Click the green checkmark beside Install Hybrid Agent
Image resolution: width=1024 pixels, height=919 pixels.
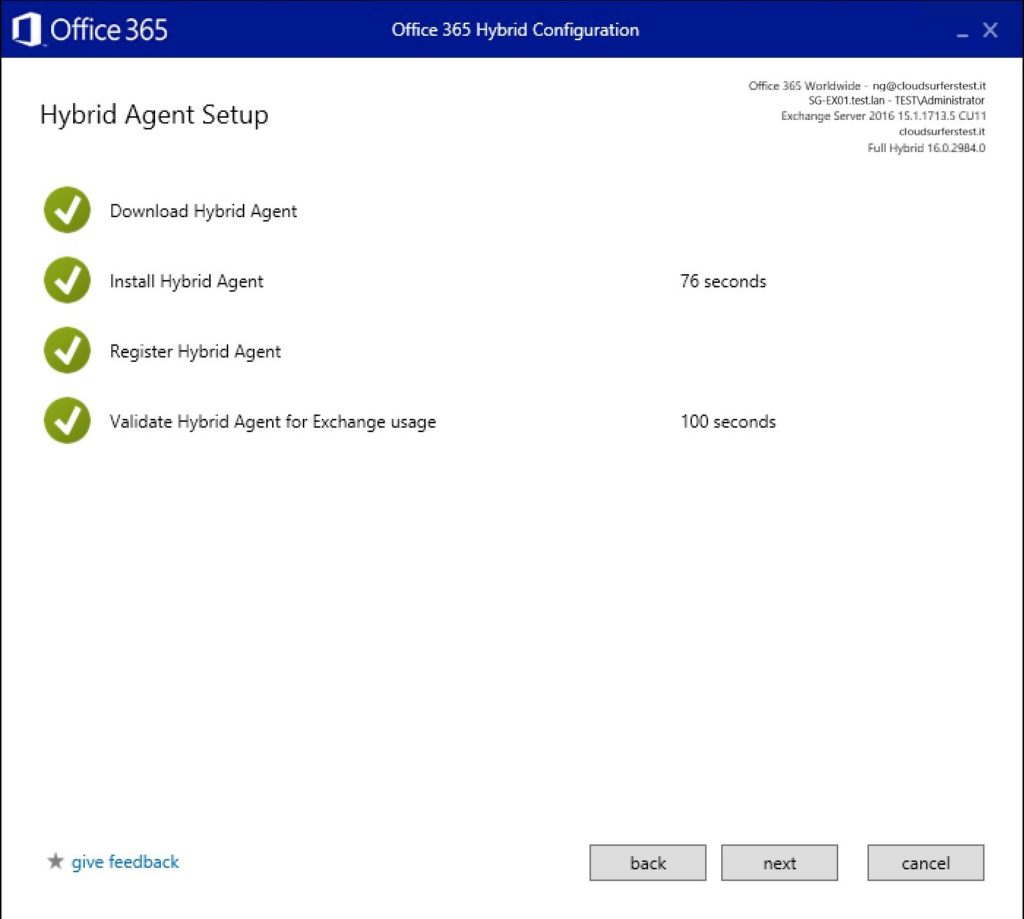(x=67, y=281)
